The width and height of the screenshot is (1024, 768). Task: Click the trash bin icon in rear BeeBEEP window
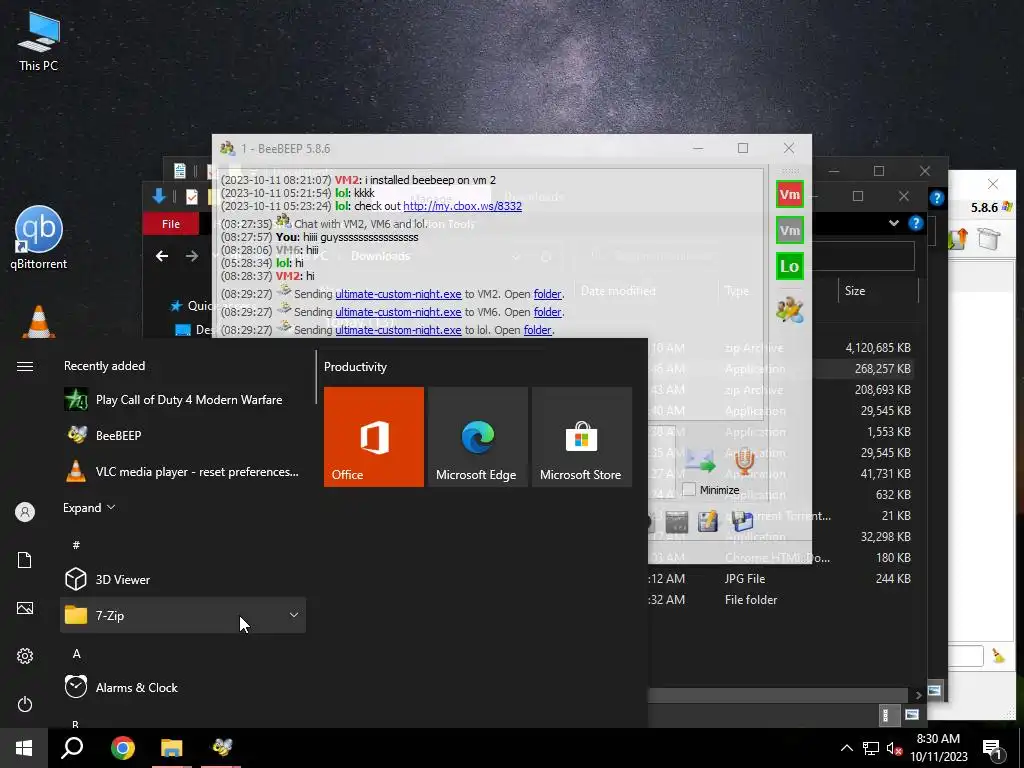(x=989, y=238)
